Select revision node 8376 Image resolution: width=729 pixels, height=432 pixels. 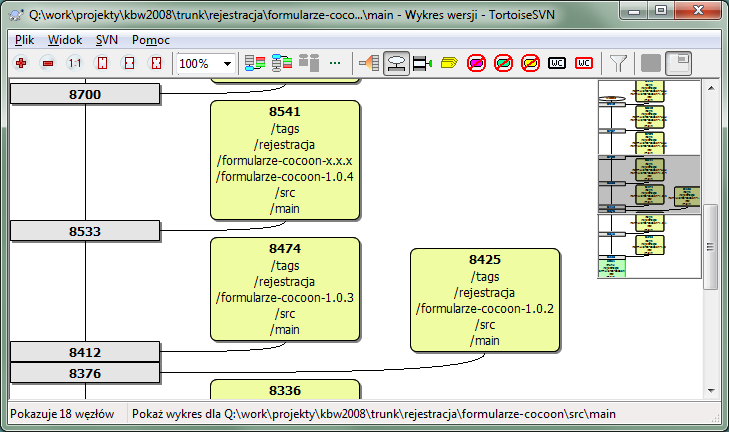[x=85, y=373]
